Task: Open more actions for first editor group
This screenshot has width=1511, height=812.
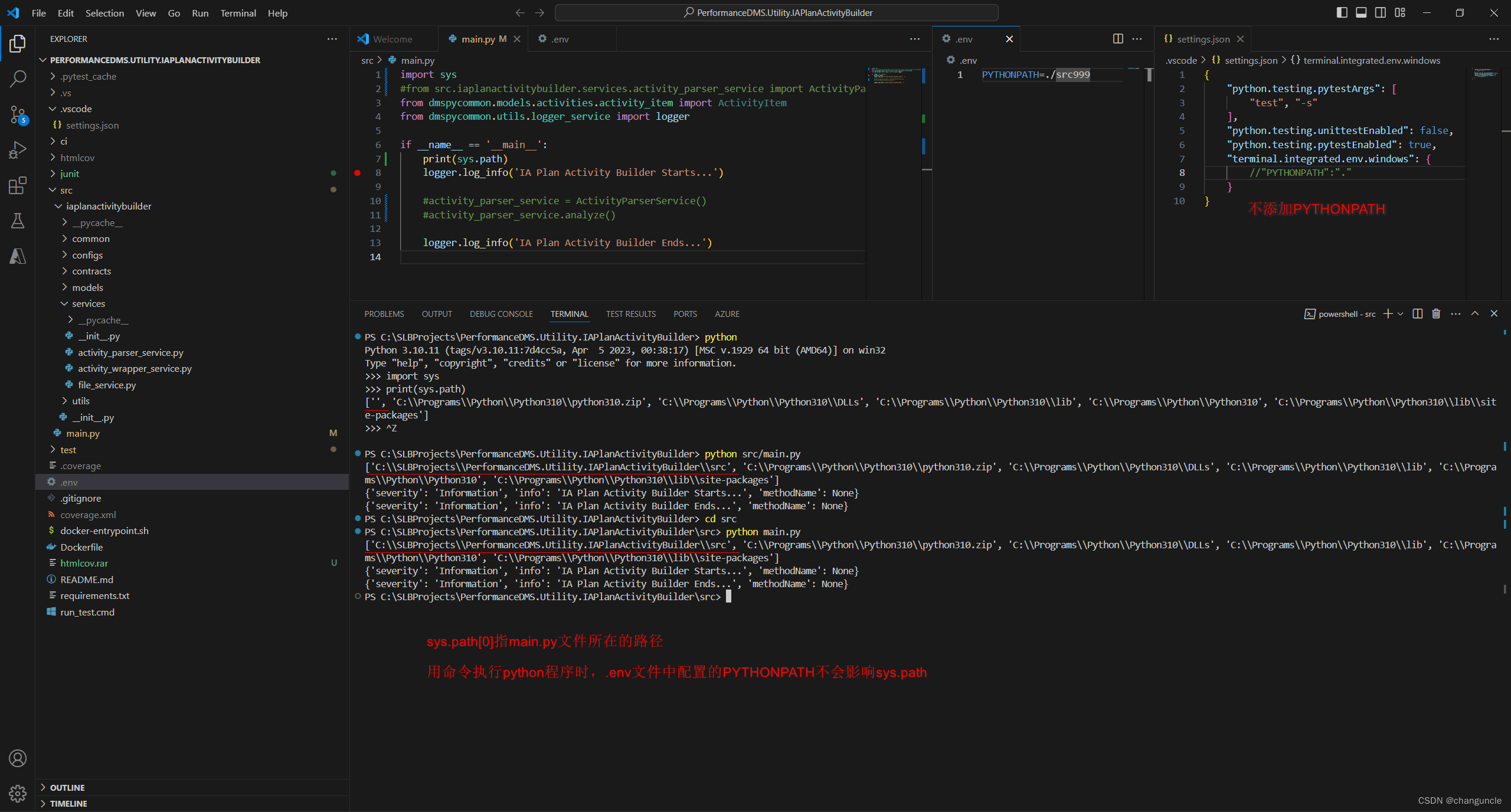Action: [x=915, y=39]
